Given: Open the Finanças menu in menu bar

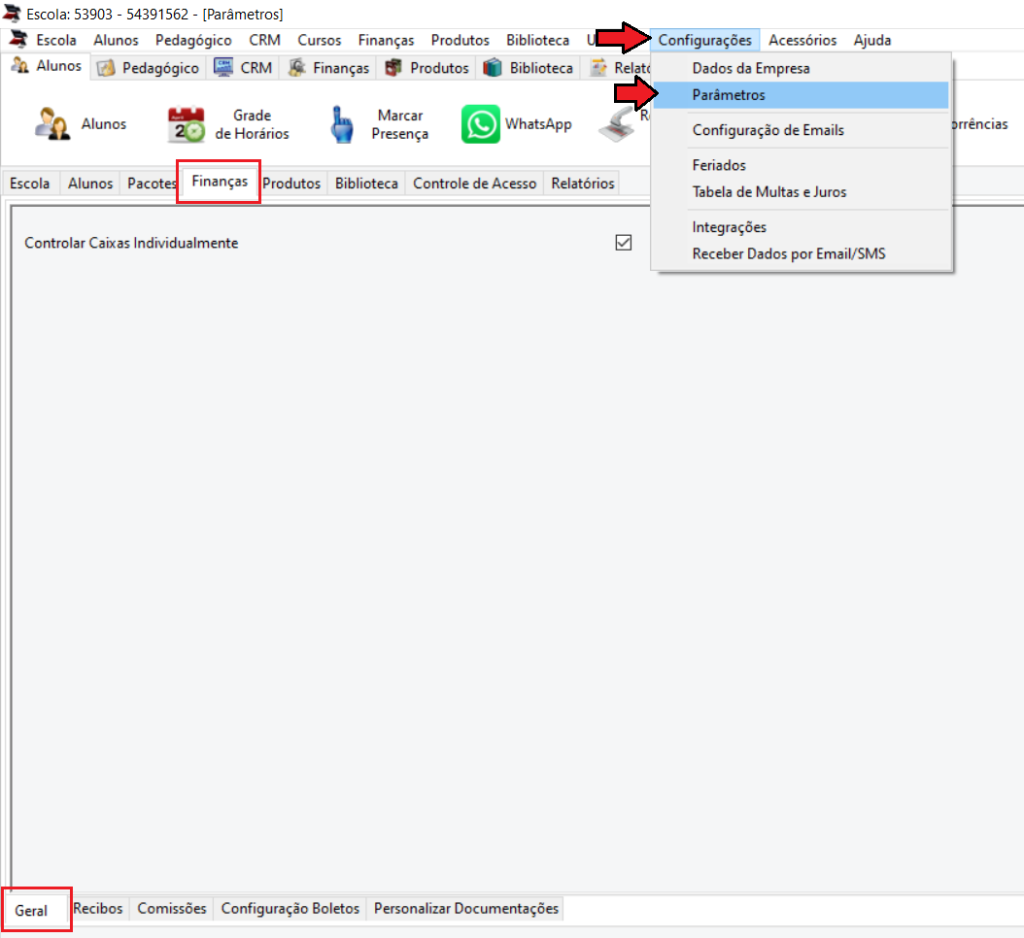Looking at the screenshot, I should tap(386, 40).
